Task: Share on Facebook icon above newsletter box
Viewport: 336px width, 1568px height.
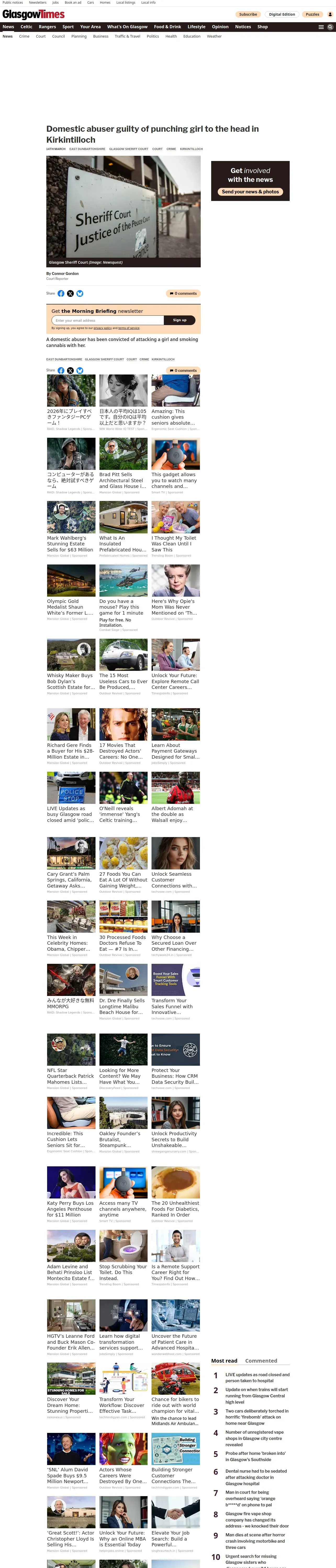Action: tap(61, 293)
